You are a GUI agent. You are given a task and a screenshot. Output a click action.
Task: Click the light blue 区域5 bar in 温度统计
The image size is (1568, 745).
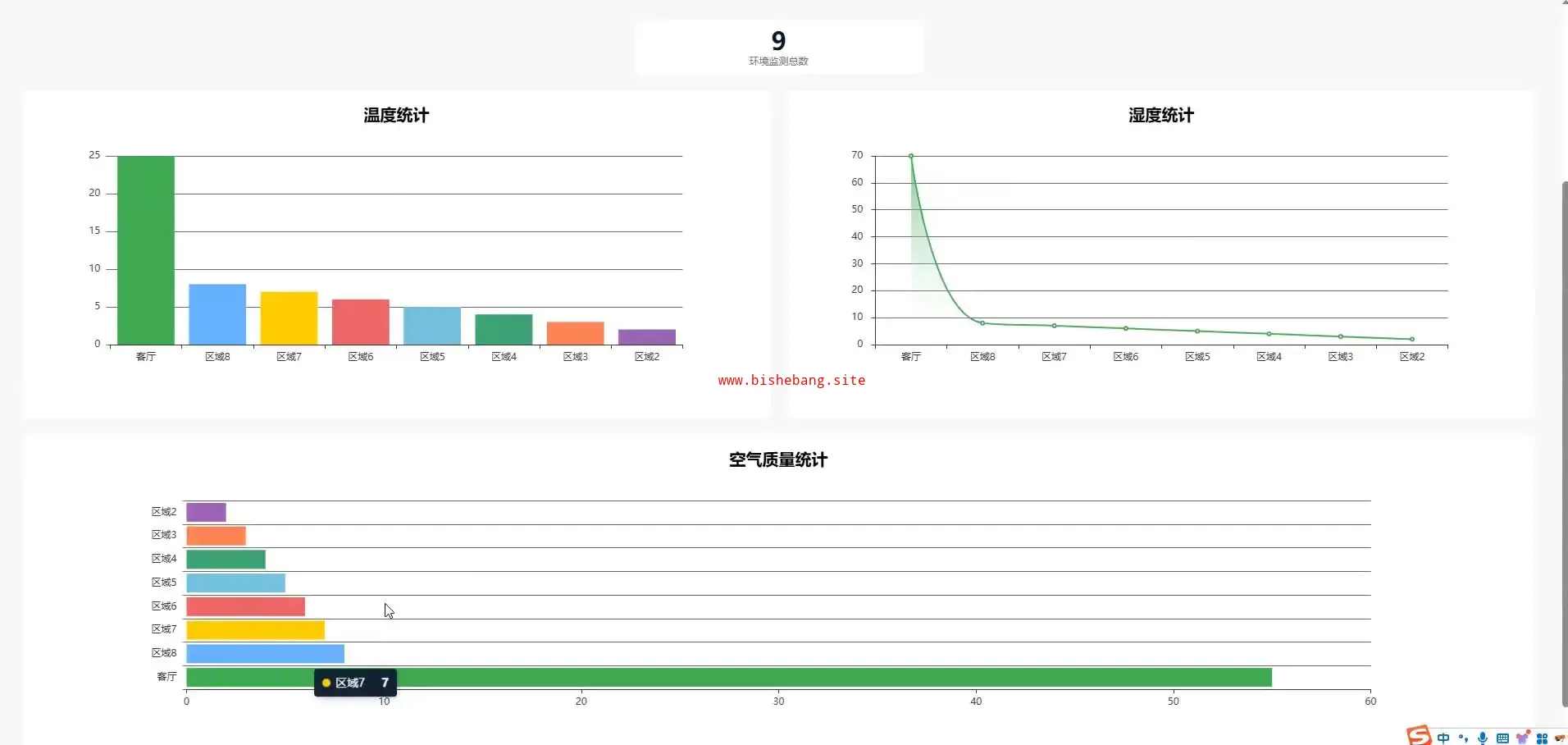432,326
